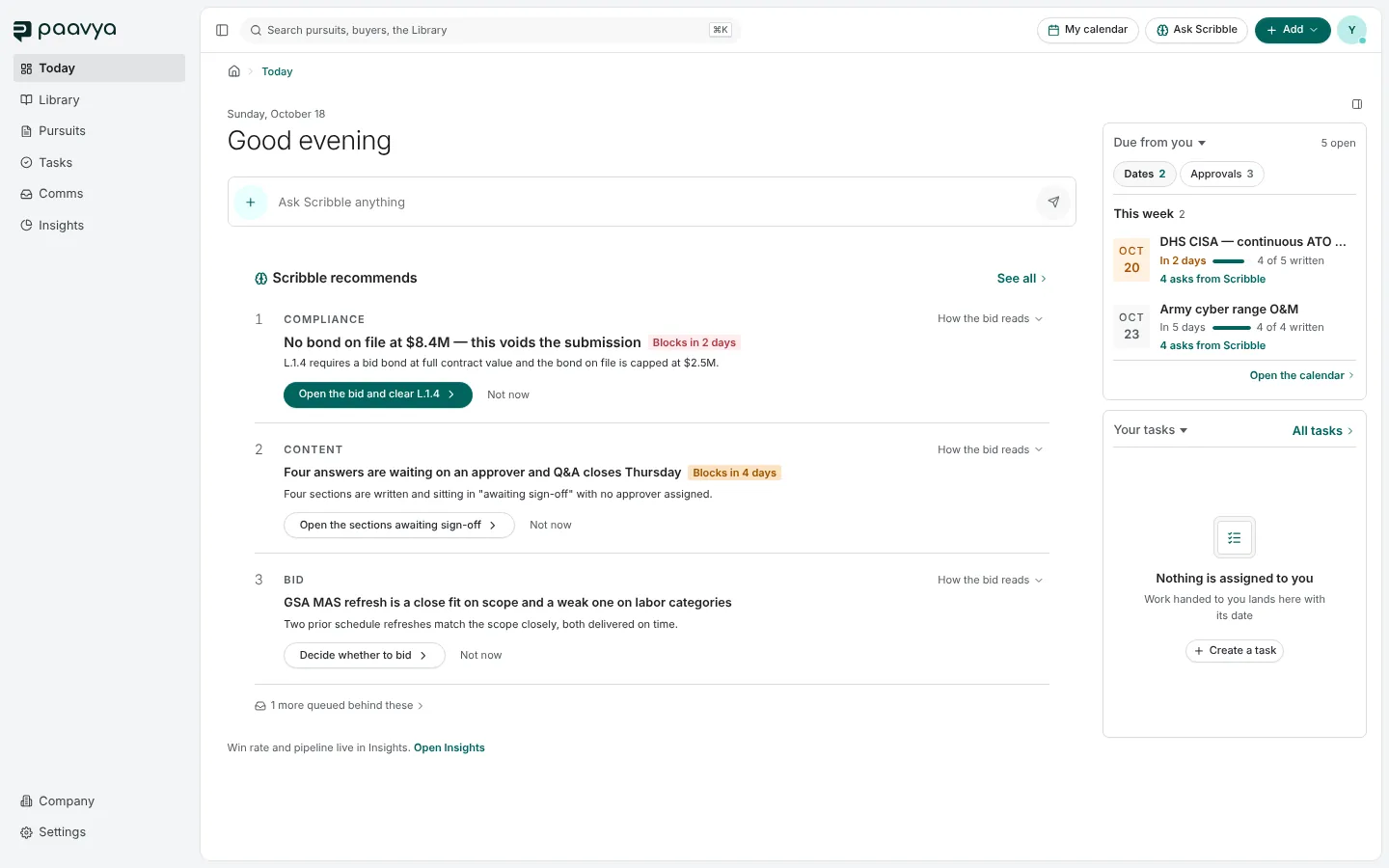Show 1 more queued behind these

click(x=339, y=706)
